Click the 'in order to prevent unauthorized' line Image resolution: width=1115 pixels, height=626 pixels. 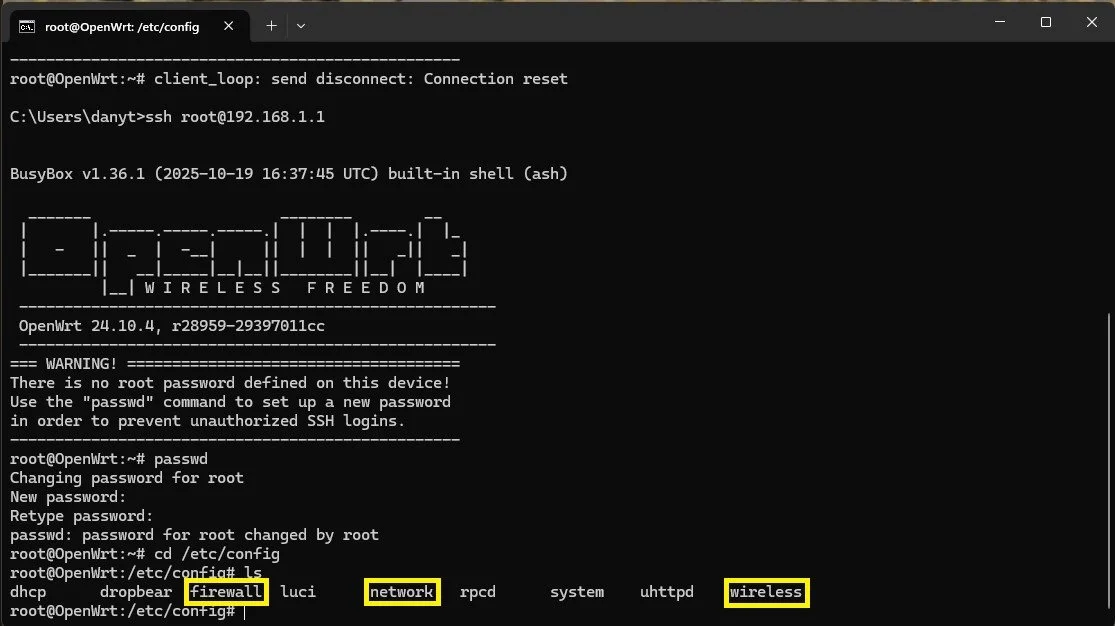(207, 421)
